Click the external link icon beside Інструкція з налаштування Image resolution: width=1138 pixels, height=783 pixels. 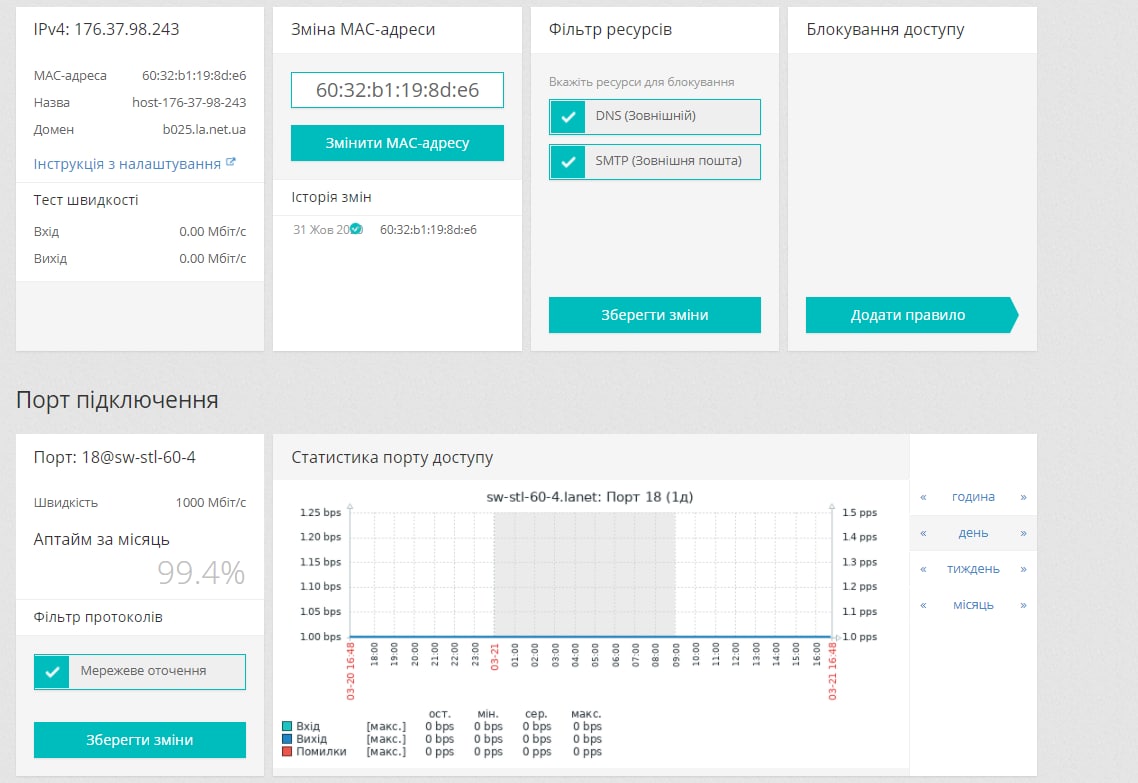[x=231, y=162]
